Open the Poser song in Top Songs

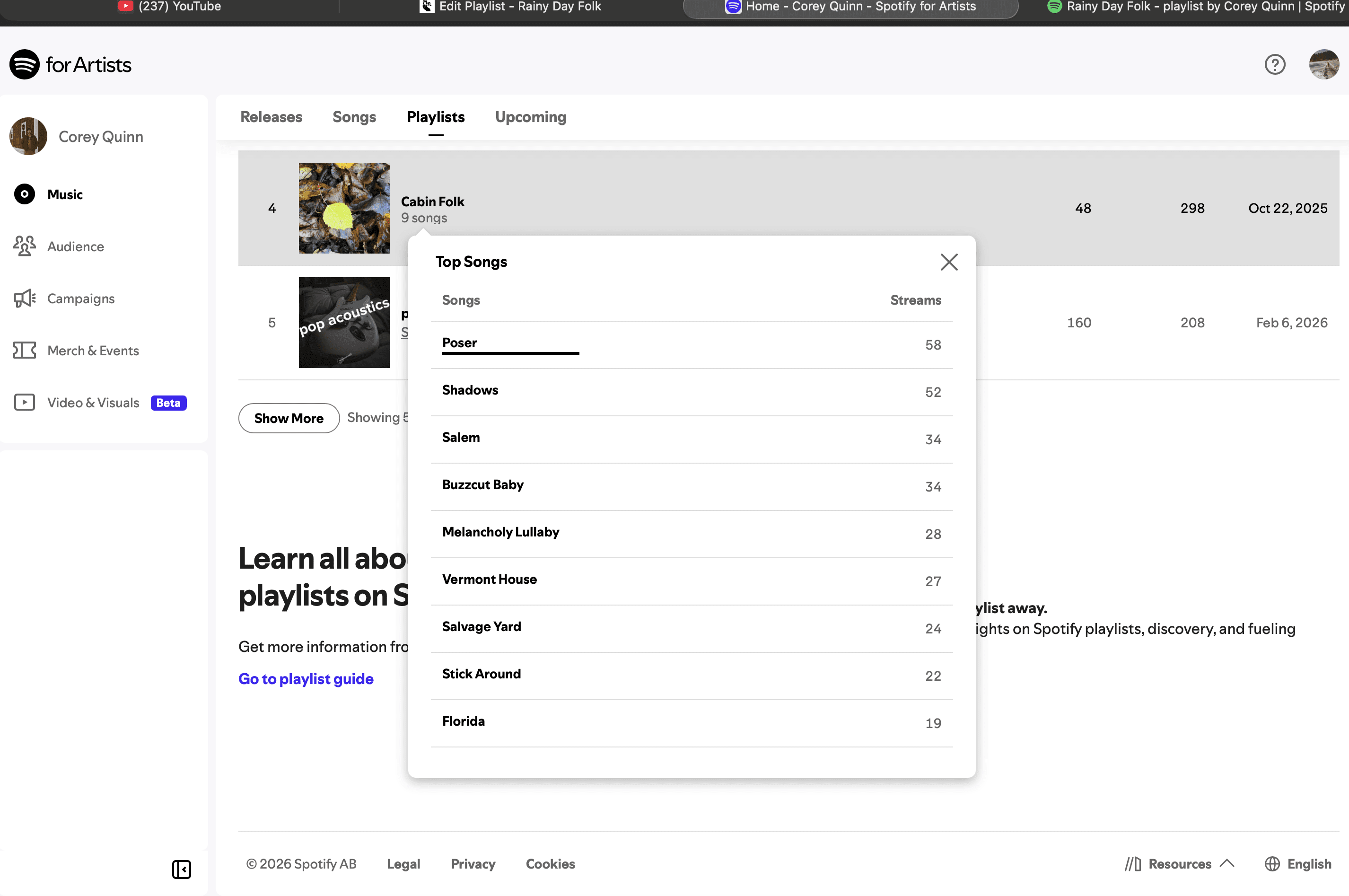coord(459,343)
